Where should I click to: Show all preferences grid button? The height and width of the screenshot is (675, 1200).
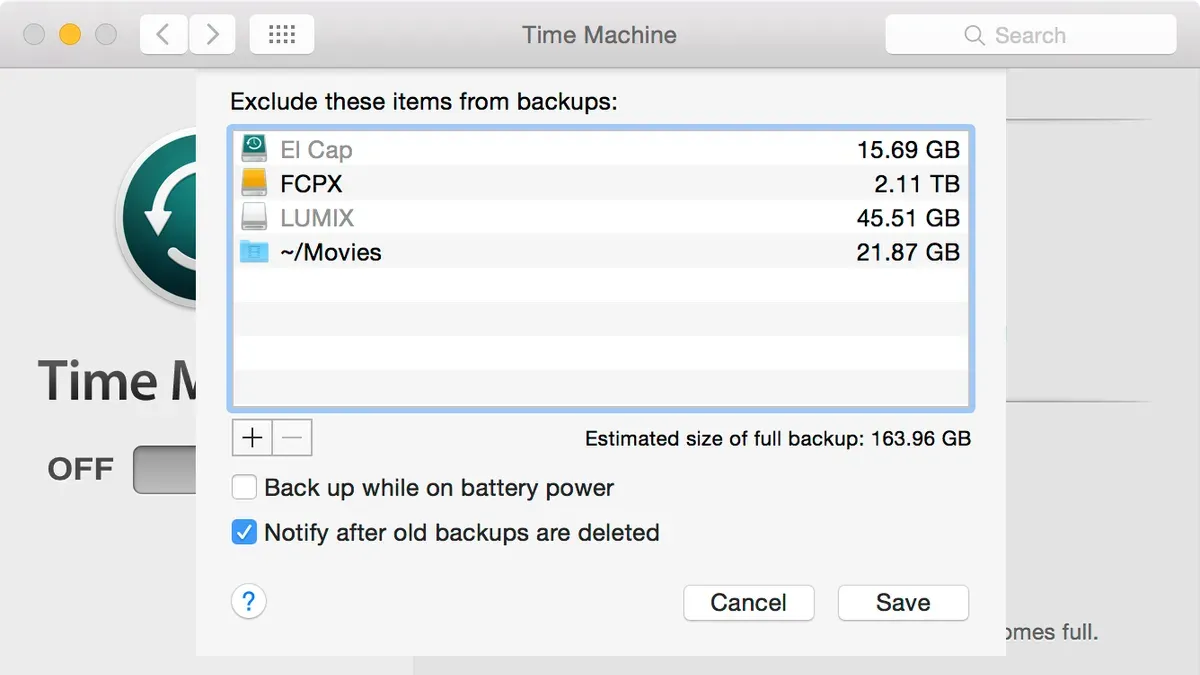[282, 35]
